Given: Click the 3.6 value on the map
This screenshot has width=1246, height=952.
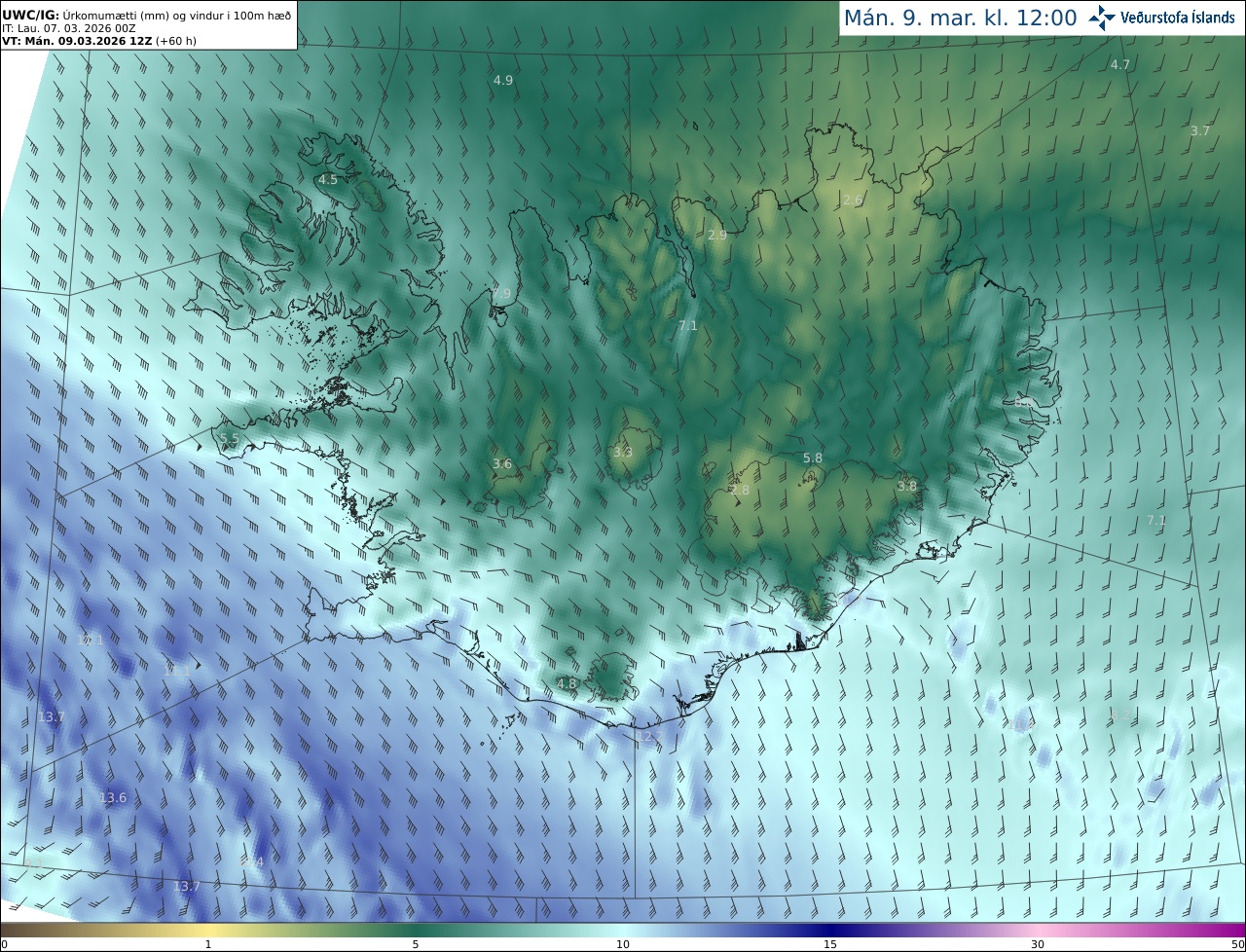Looking at the screenshot, I should click(x=502, y=464).
